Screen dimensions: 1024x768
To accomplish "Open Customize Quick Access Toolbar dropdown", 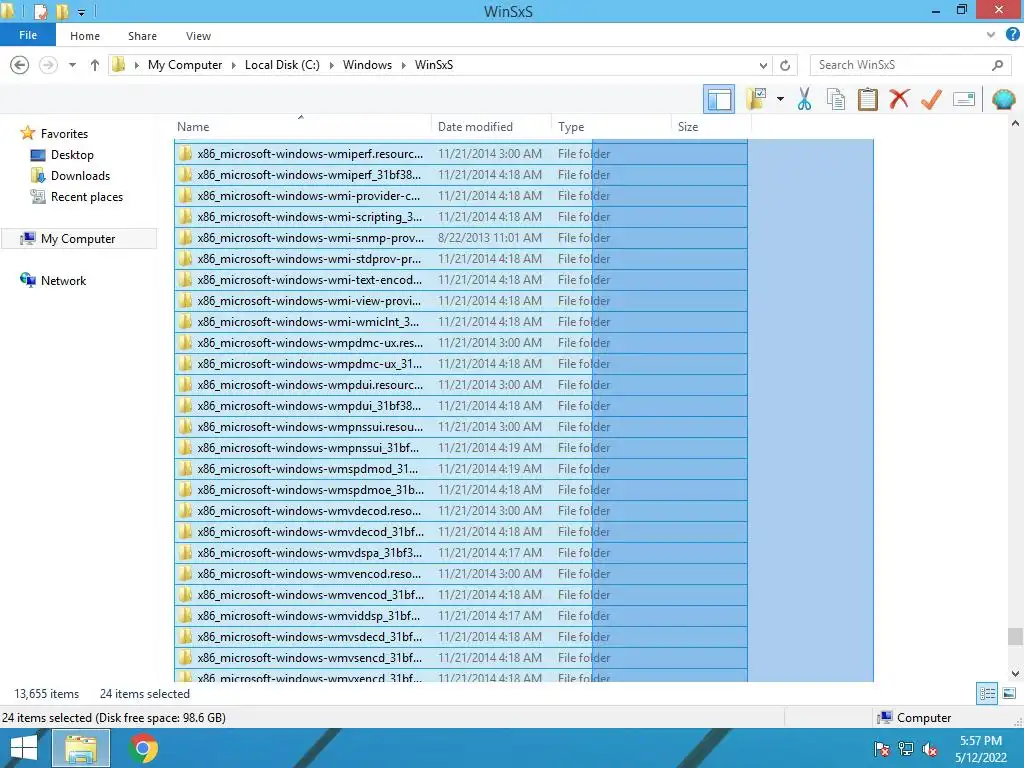I will 82,12.
